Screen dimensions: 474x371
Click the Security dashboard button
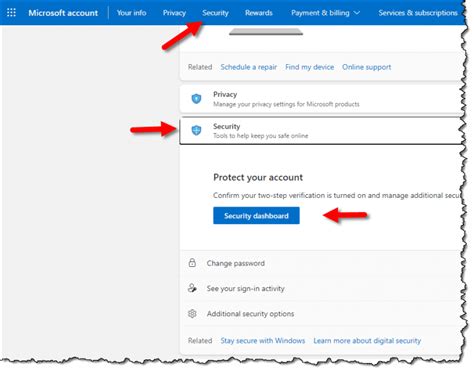(256, 216)
